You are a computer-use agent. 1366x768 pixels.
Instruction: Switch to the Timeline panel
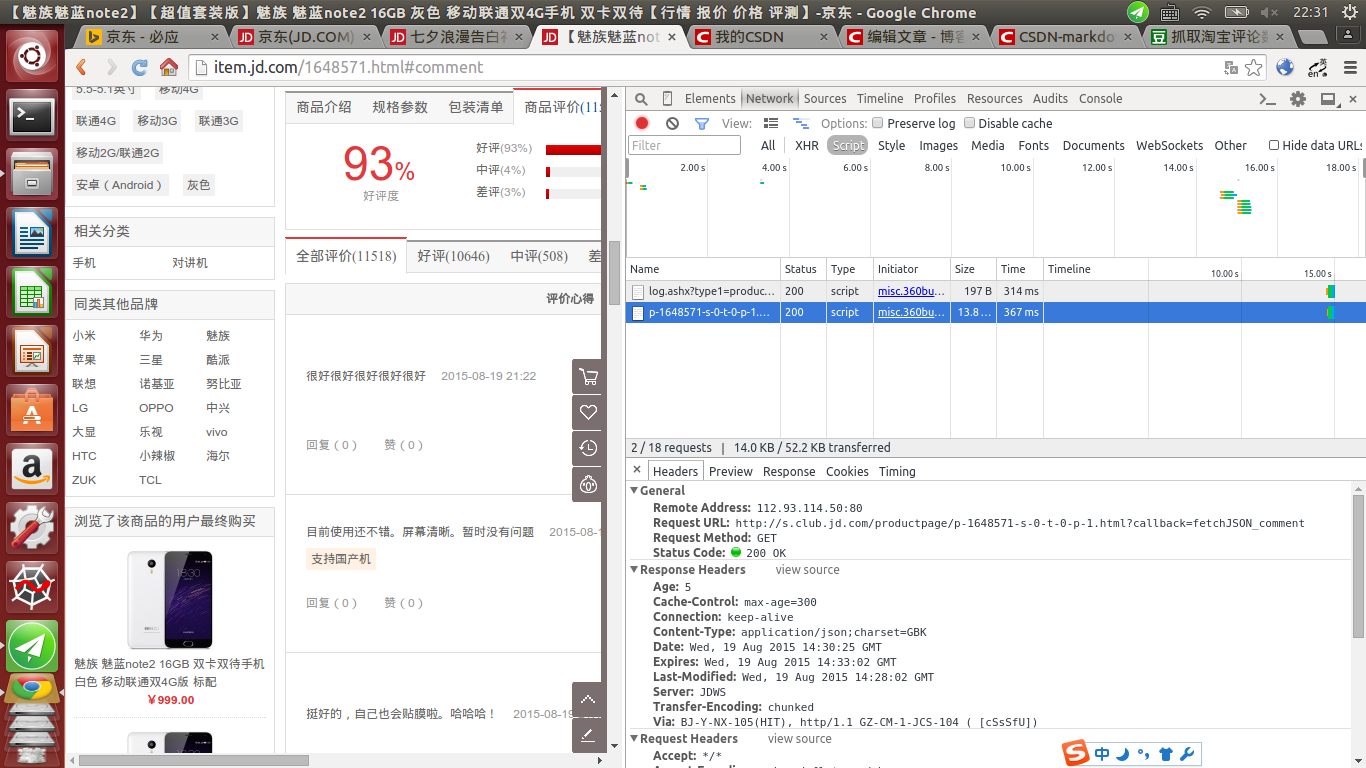click(880, 99)
